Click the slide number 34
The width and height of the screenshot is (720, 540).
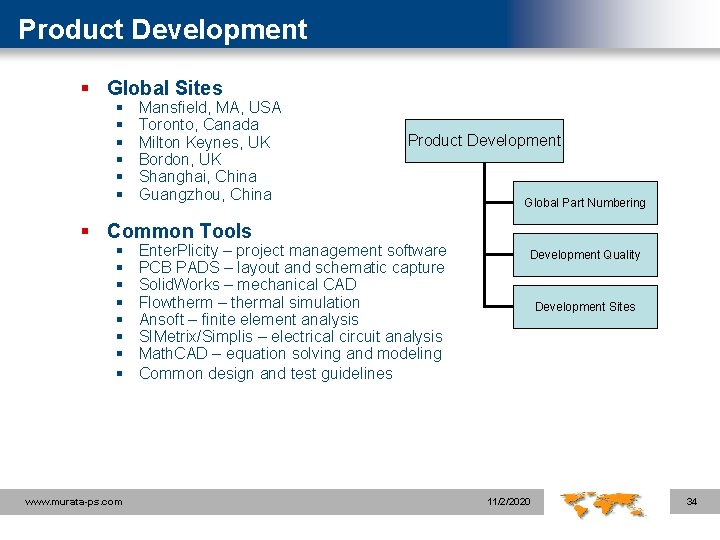(x=692, y=501)
